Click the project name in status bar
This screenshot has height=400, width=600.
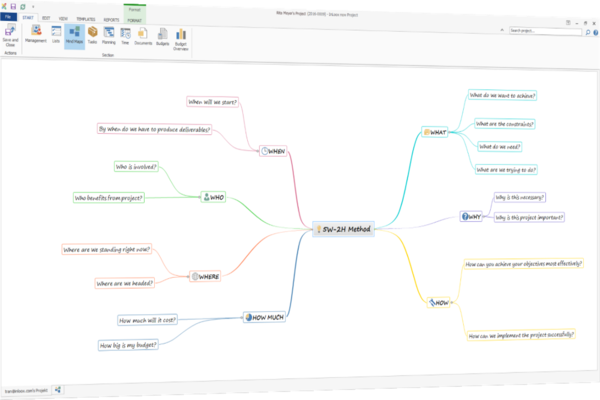click(x=26, y=391)
